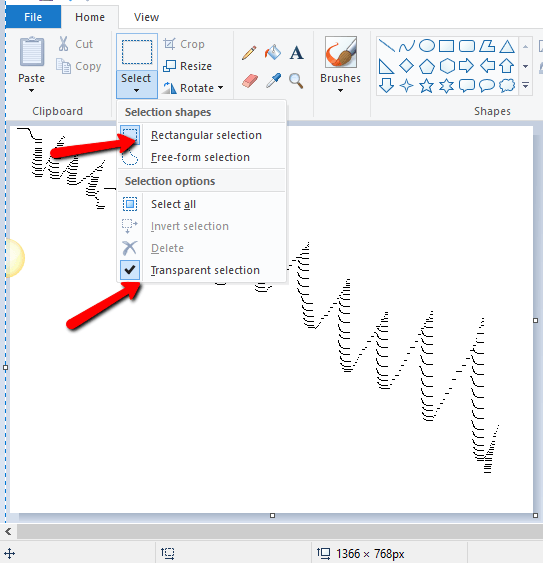Click Invert selection menu entry
The image size is (543, 563).
coord(201,226)
